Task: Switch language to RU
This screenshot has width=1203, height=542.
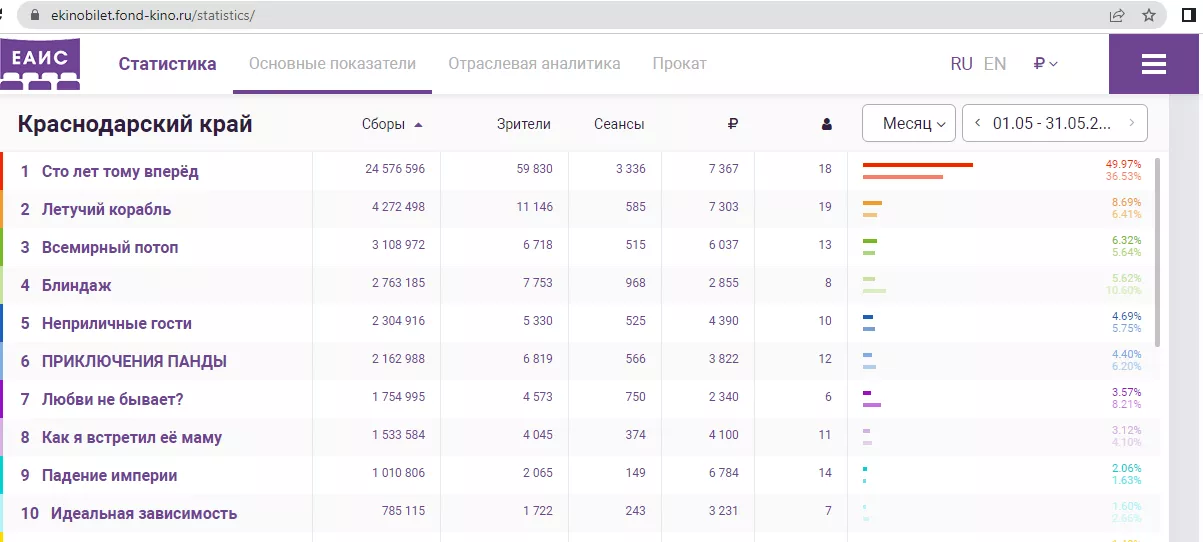Action: point(961,64)
